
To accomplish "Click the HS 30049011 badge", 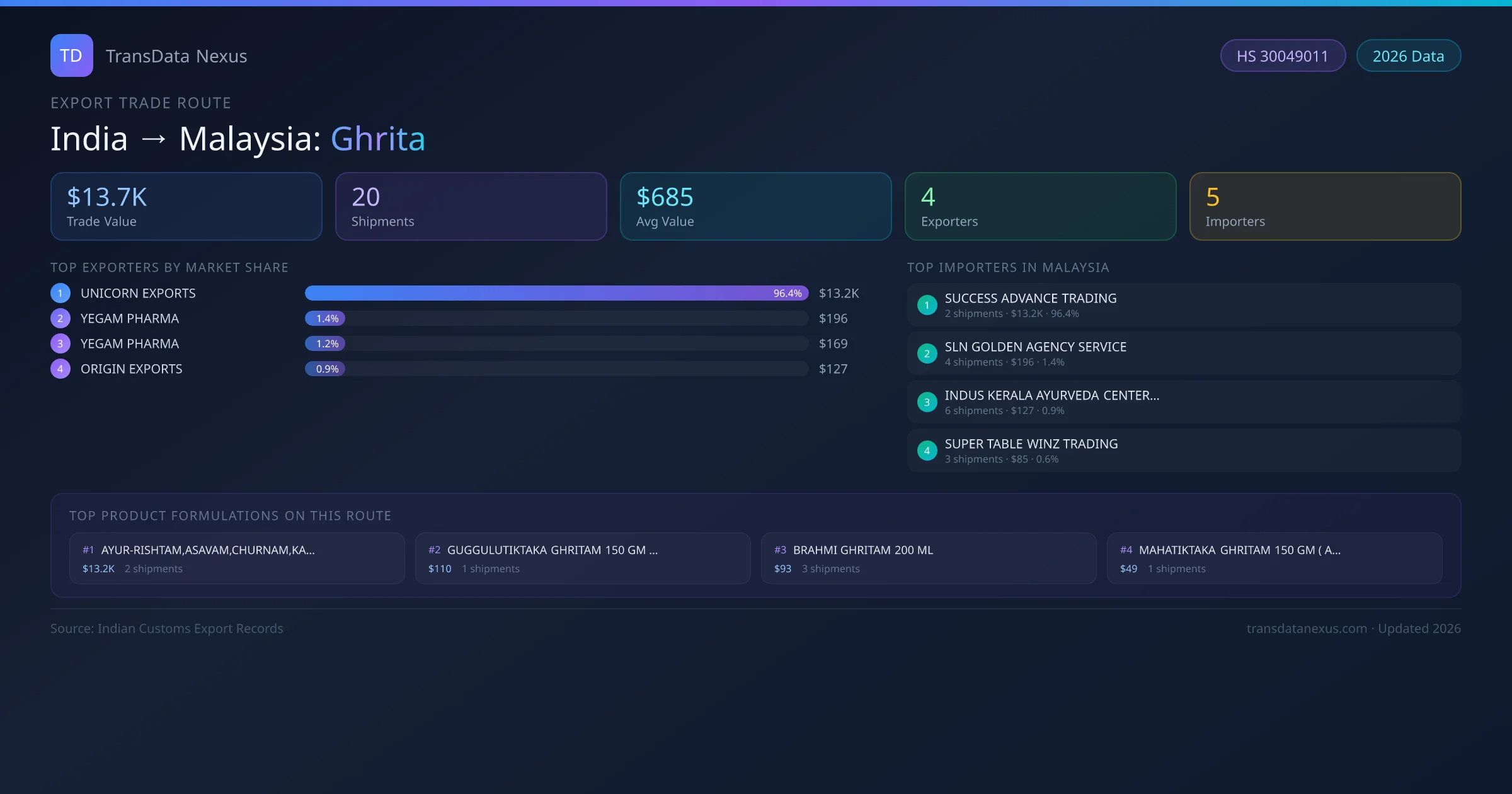I will pyautogui.click(x=1282, y=56).
